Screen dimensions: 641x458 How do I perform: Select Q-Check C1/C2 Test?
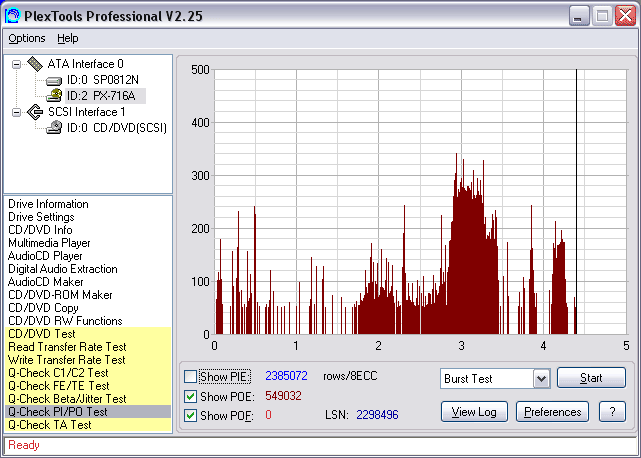(x=88, y=373)
